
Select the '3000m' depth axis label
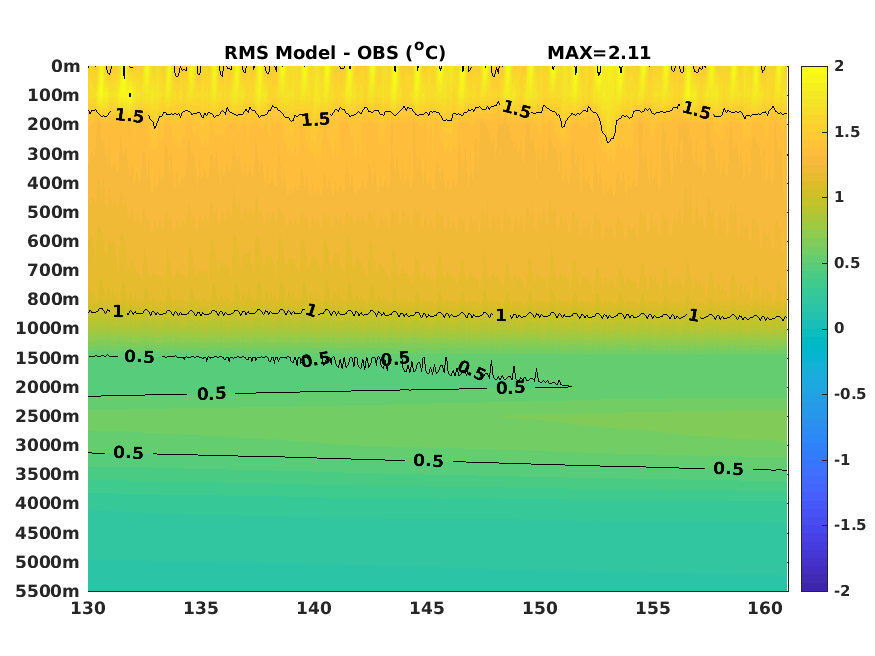(48, 445)
